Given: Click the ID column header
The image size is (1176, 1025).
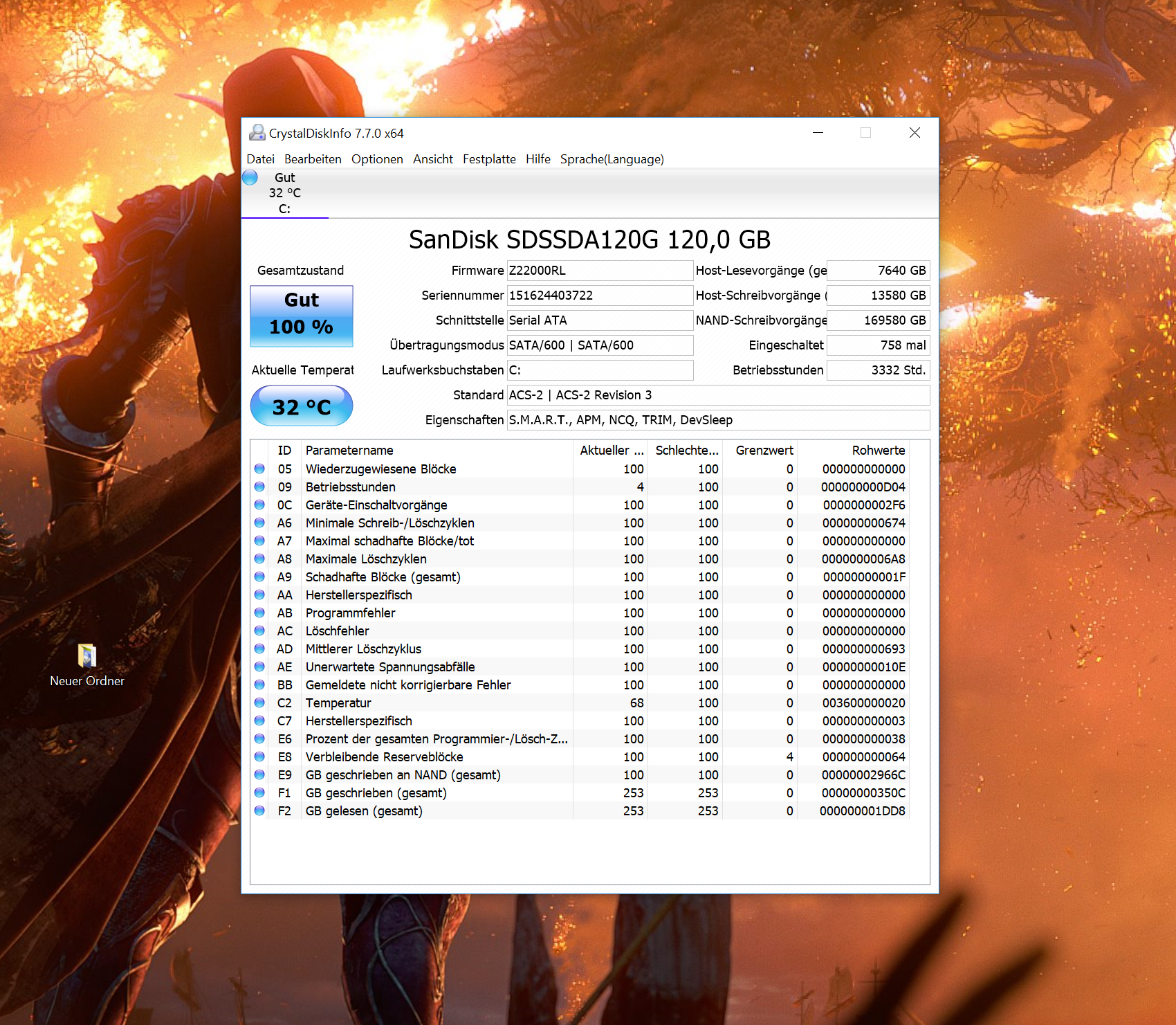Looking at the screenshot, I should click(284, 451).
